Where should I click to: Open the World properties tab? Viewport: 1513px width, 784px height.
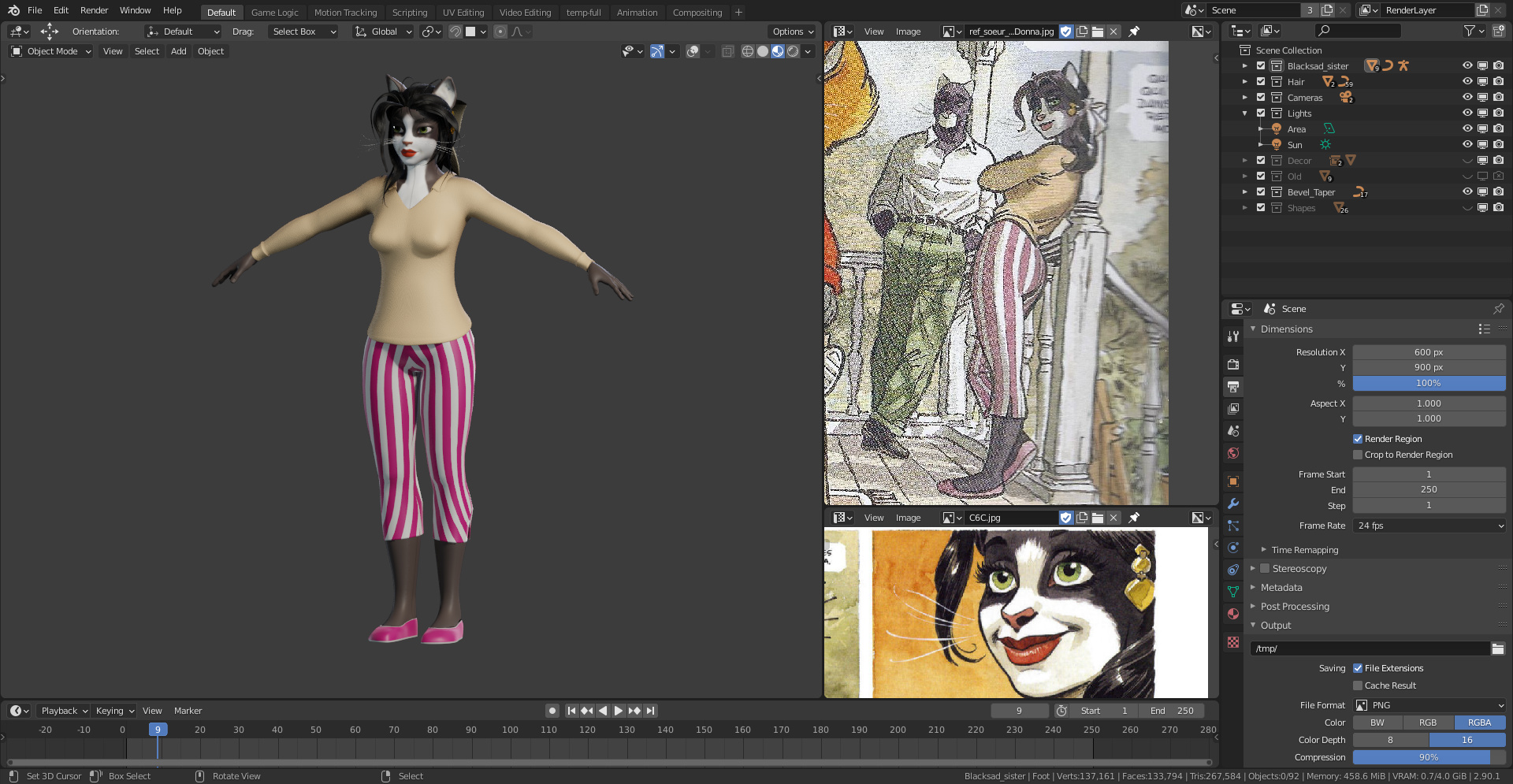tap(1233, 453)
